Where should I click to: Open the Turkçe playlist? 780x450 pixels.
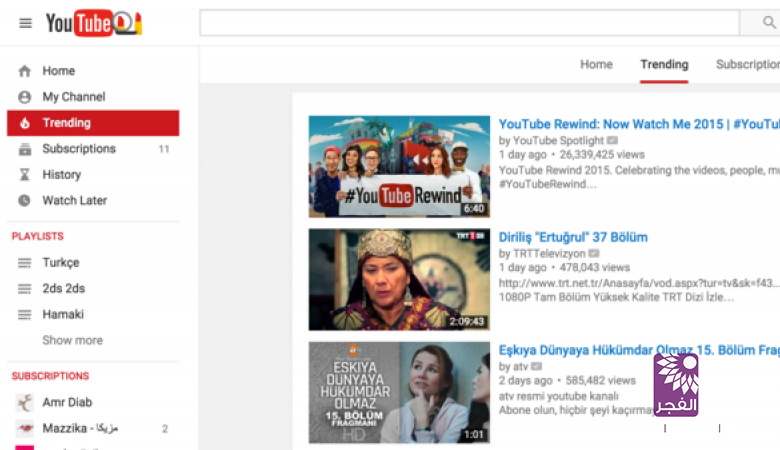tap(60, 263)
